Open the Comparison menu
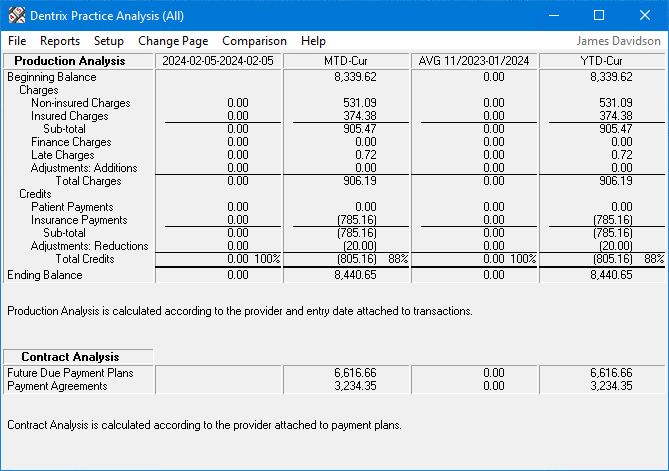 coord(254,41)
